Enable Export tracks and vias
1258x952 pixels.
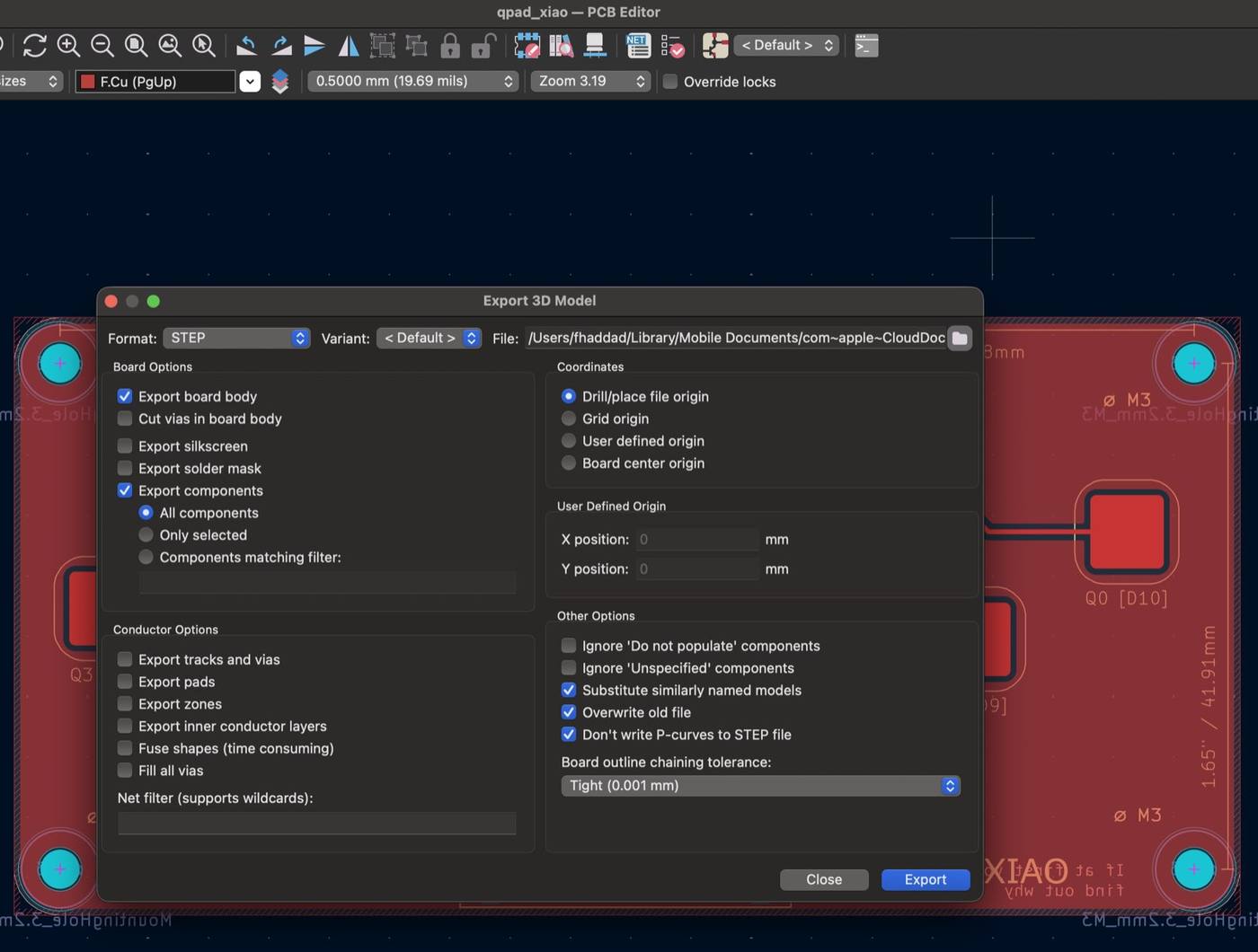[x=125, y=659]
